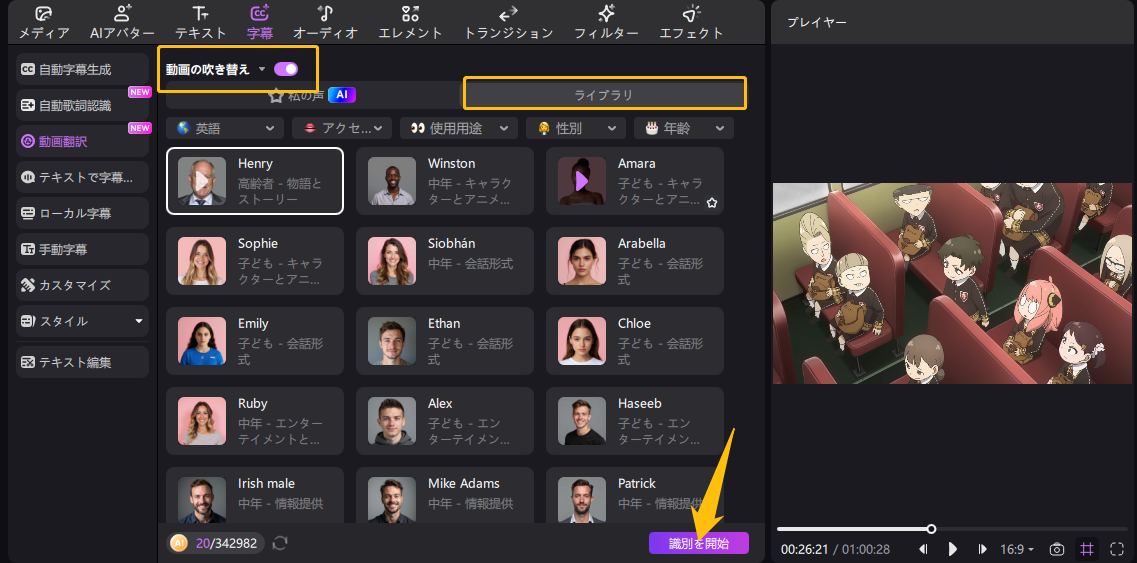Open the 16:9 aspect ratio dropdown
This screenshot has height=563, width=1137.
pos(1017,549)
